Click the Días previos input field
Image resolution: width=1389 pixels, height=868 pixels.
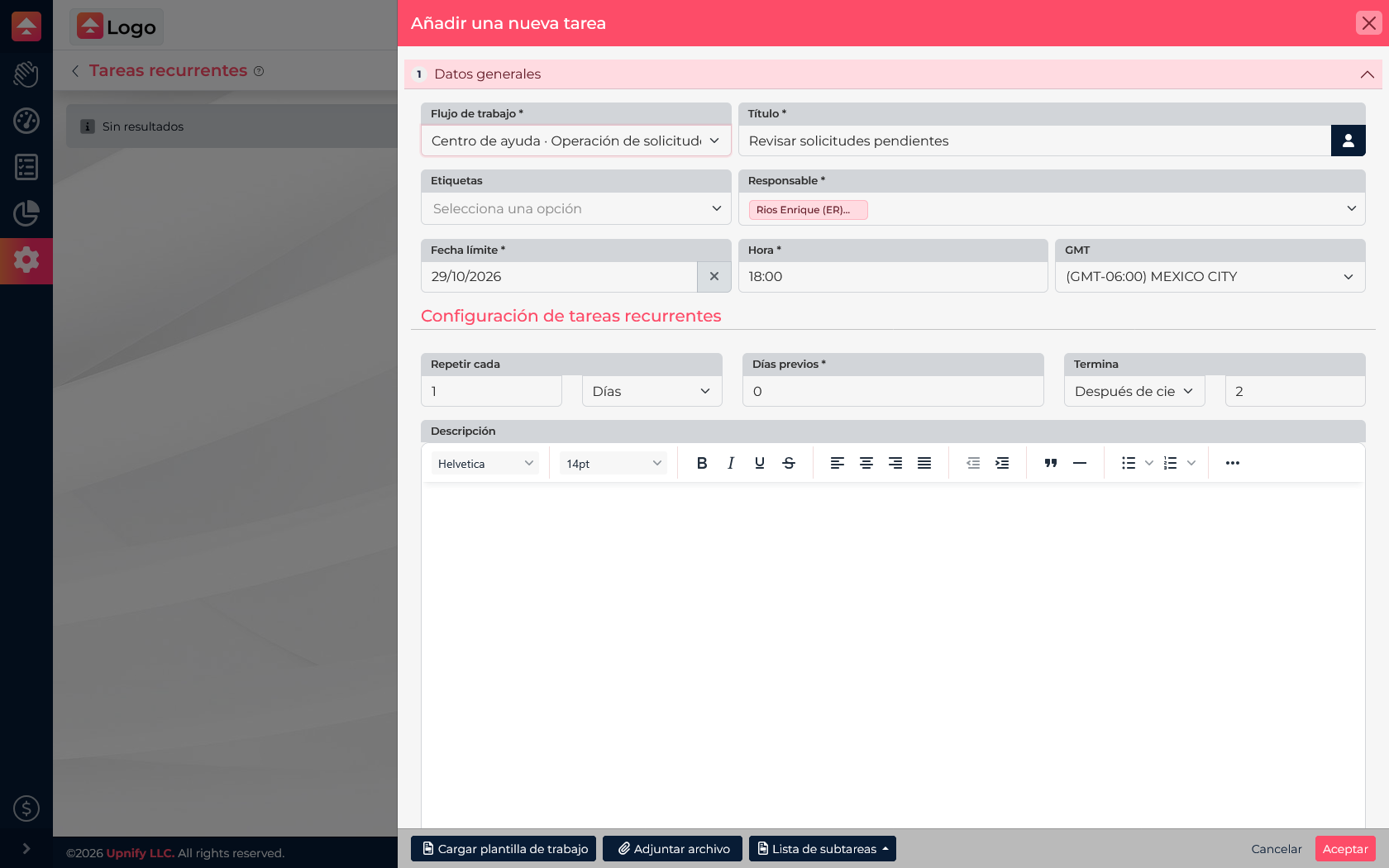pyautogui.click(x=893, y=391)
